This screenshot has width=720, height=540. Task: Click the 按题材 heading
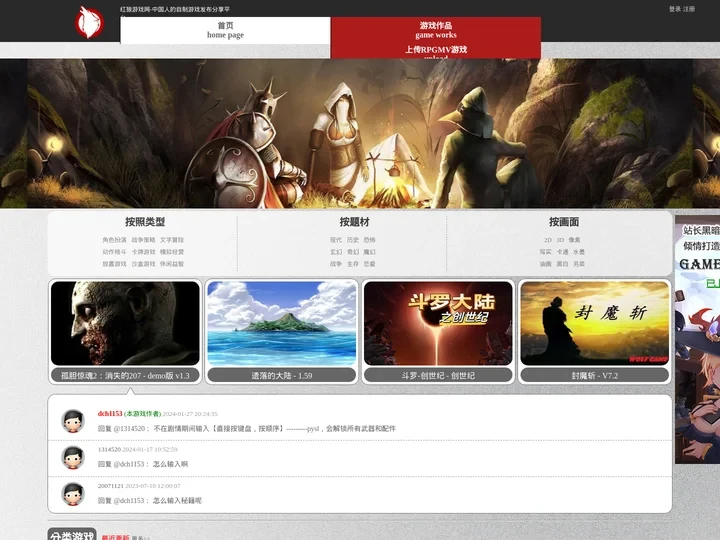tap(354, 222)
